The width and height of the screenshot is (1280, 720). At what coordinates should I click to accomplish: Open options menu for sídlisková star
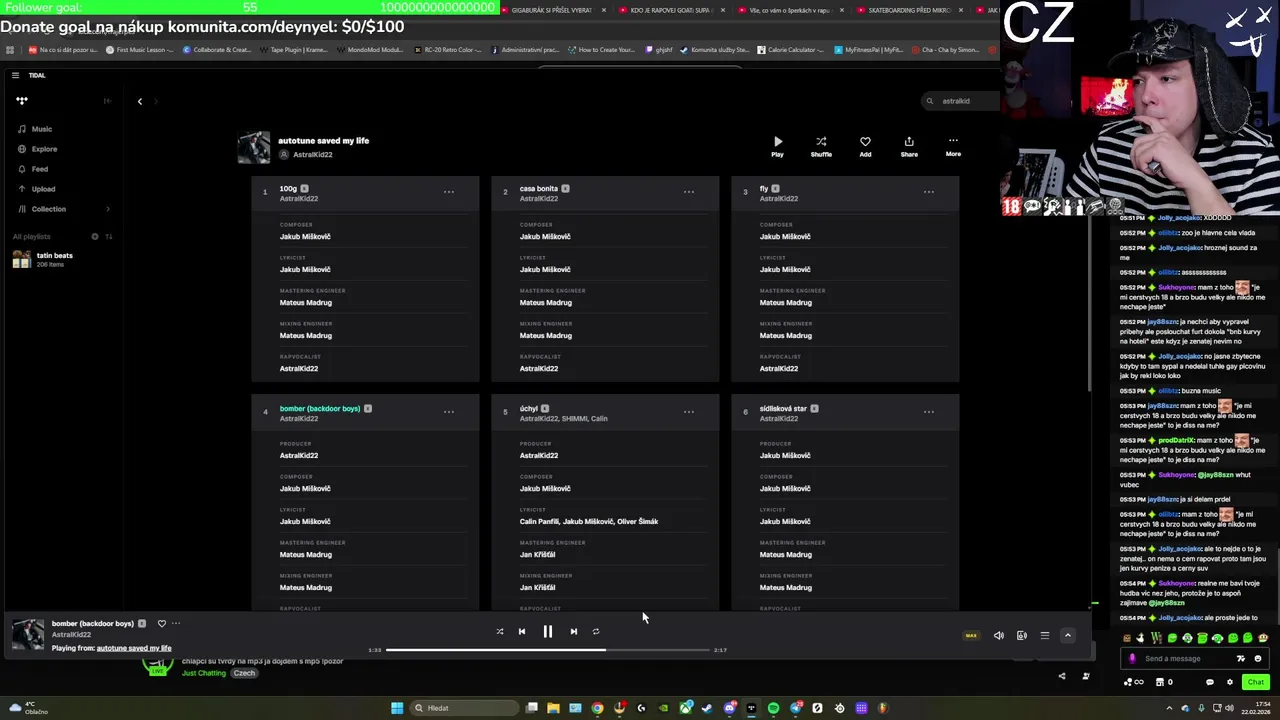(x=929, y=412)
